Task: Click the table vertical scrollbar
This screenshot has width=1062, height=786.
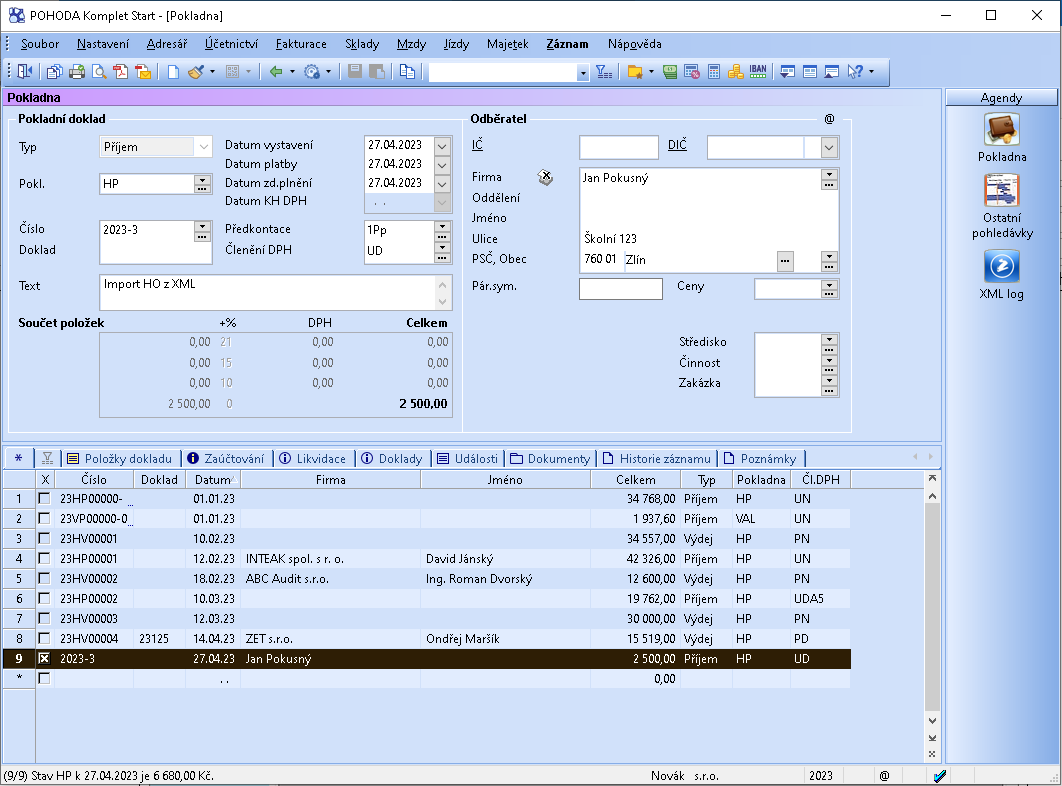Action: pyautogui.click(x=933, y=606)
